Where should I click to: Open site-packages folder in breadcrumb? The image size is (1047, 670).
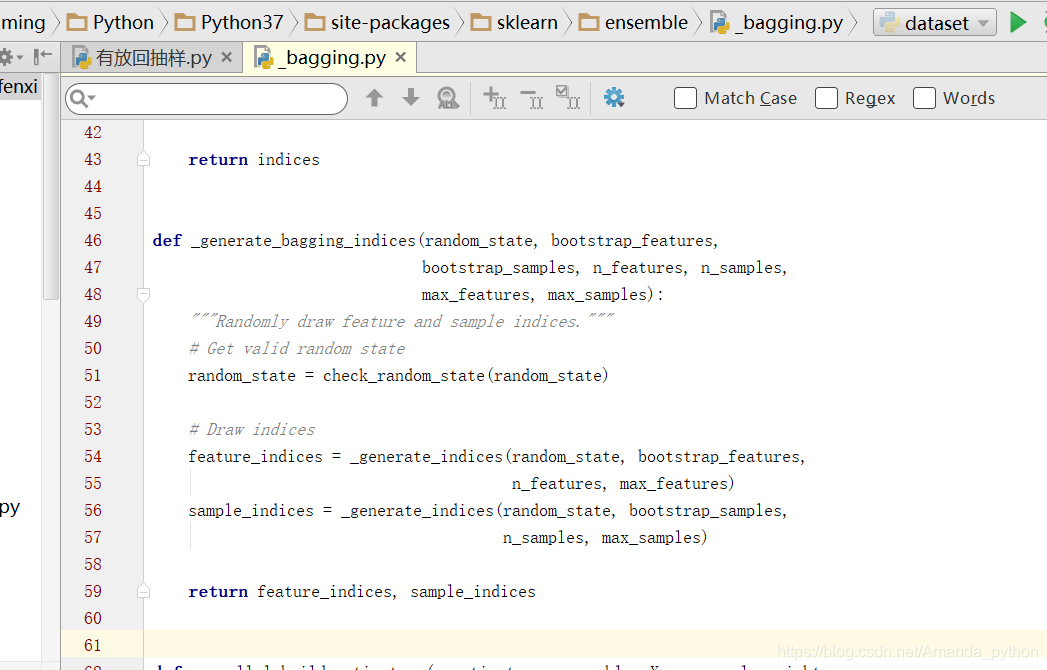(377, 23)
